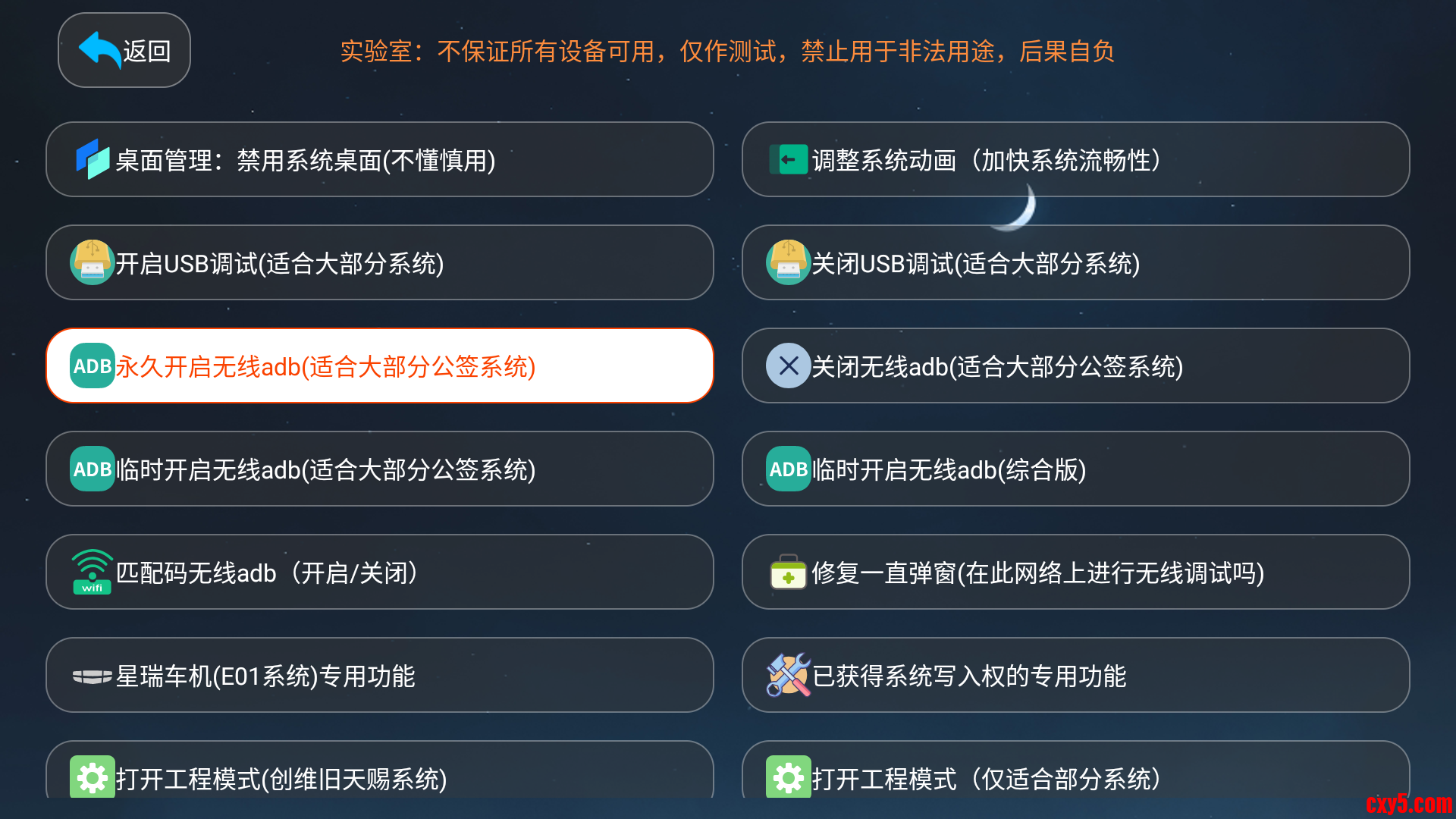This screenshot has height=819, width=1456.
Task: Select the USB icon on 开启USB调试
Action: 91,262
